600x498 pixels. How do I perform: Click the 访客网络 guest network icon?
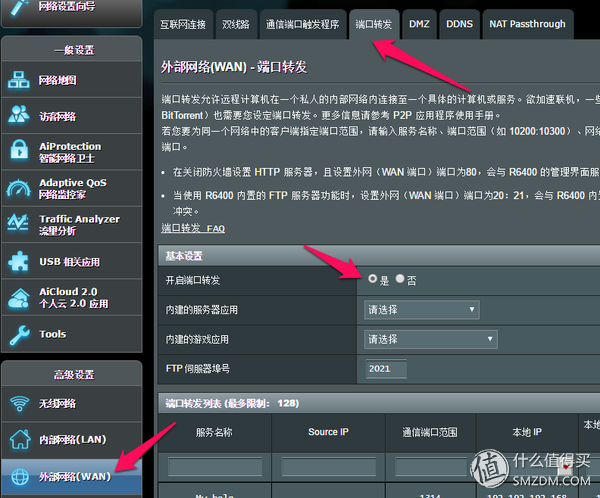(x=18, y=114)
